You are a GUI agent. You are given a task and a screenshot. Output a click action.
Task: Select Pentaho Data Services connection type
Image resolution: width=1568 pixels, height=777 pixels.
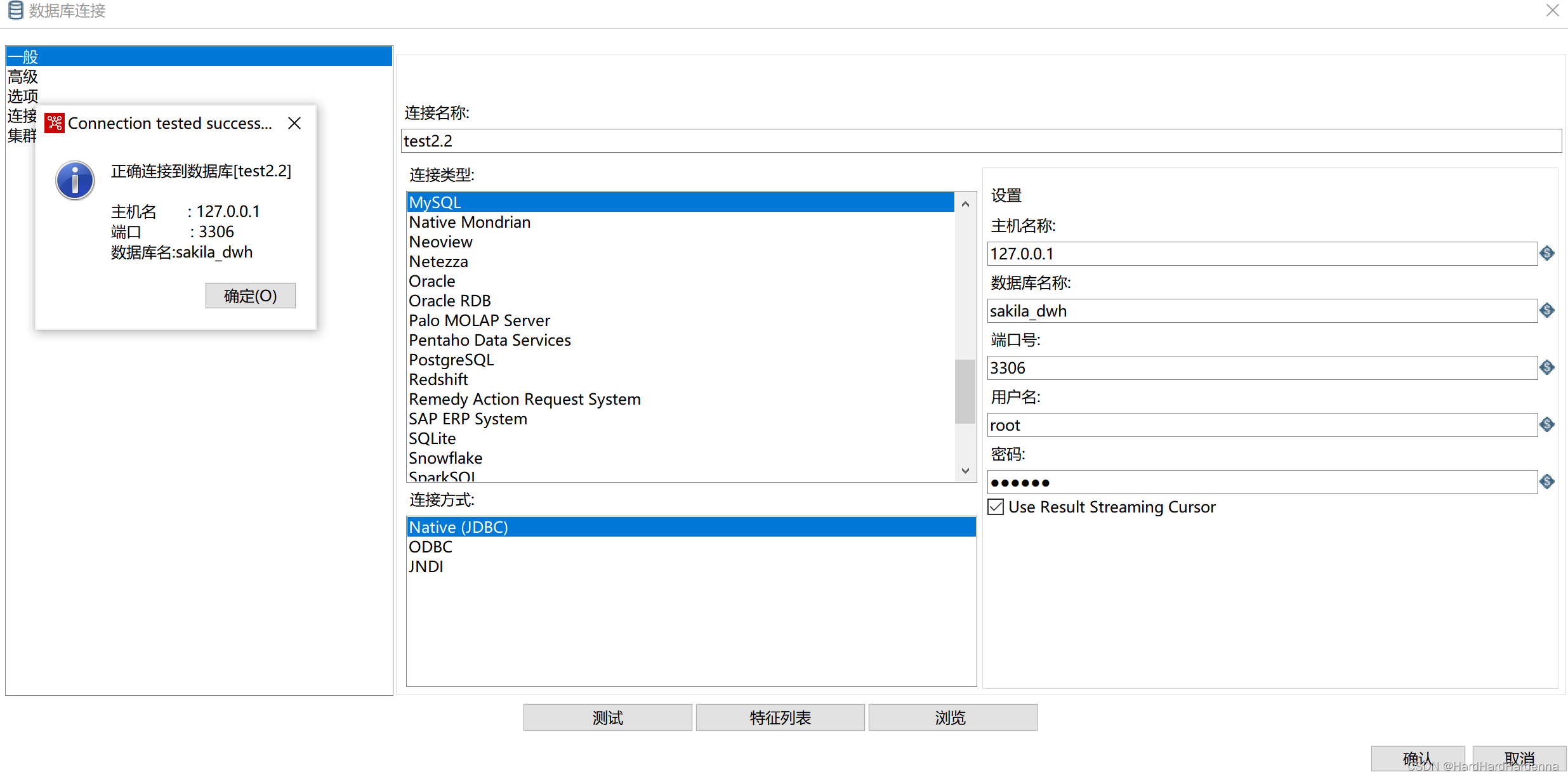click(680, 340)
